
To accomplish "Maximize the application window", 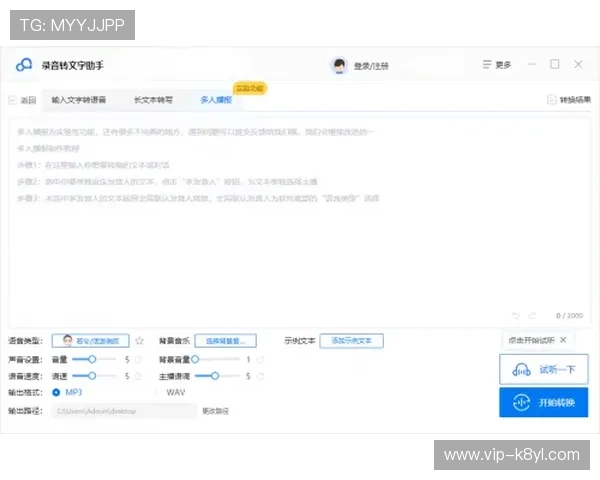I will 554,64.
